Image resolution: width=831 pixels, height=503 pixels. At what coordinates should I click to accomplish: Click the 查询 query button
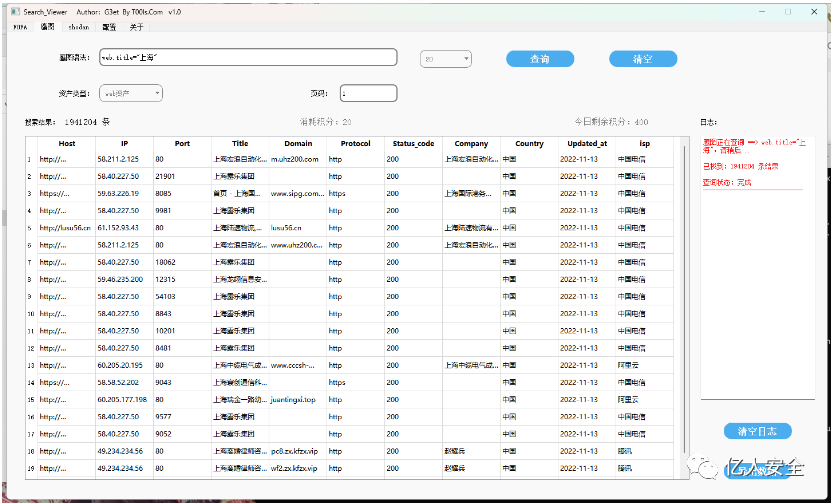(x=540, y=59)
